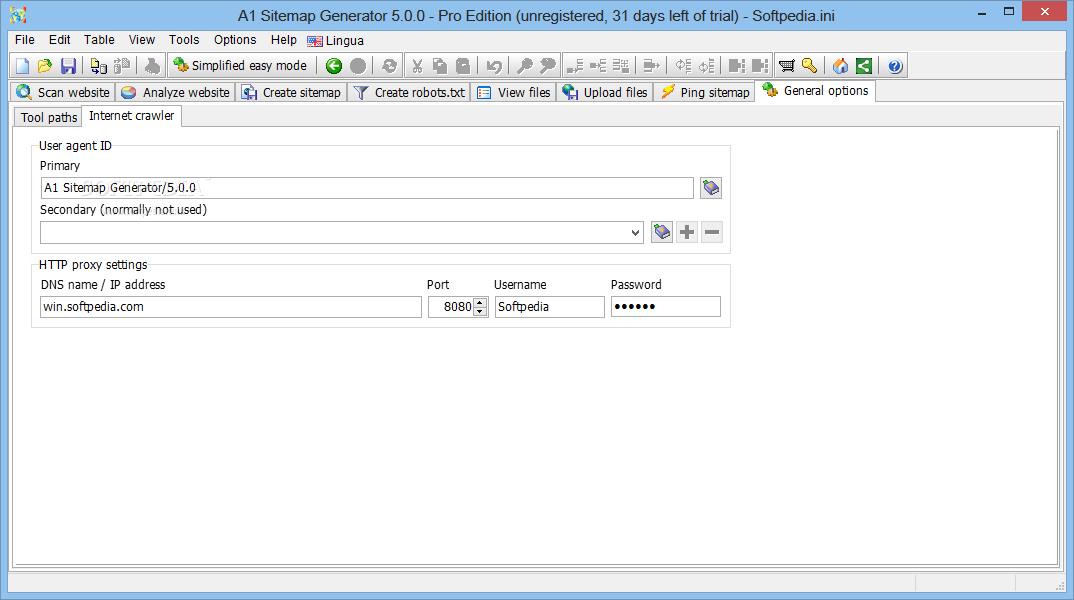Click the export arrow list icon
The height and width of the screenshot is (600, 1074).
pos(651,66)
